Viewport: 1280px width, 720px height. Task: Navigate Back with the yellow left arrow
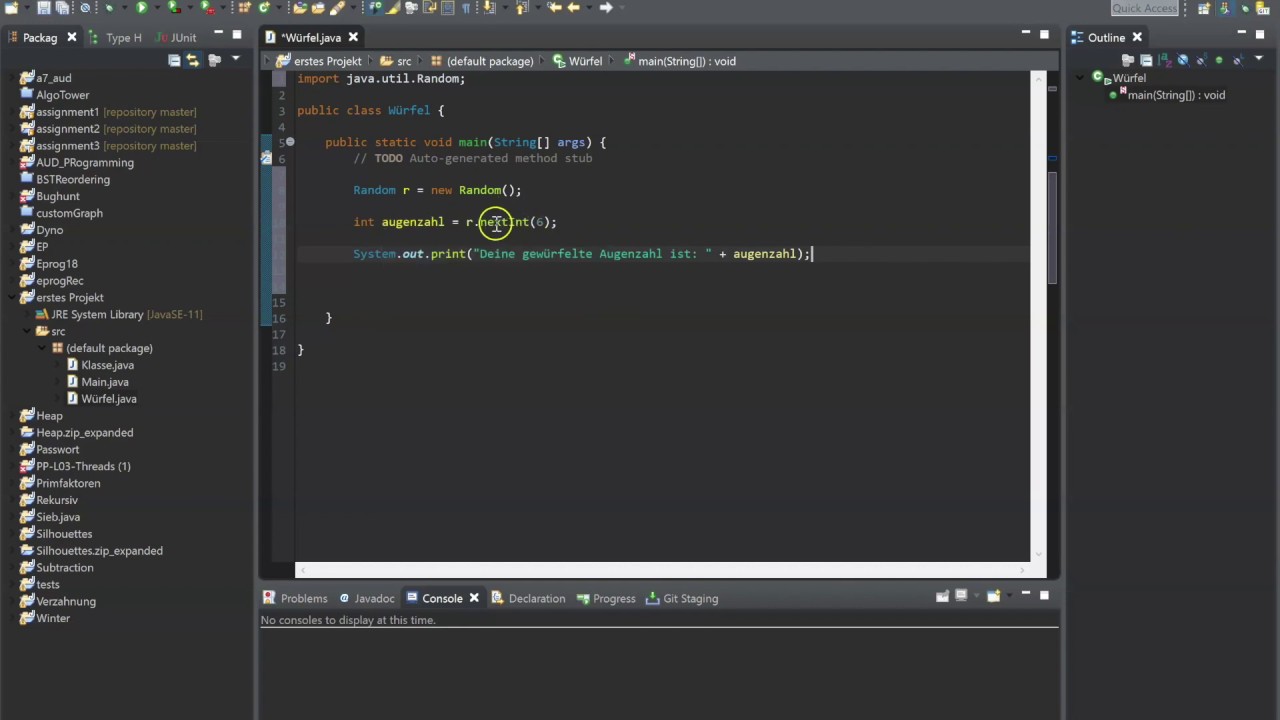[x=574, y=8]
